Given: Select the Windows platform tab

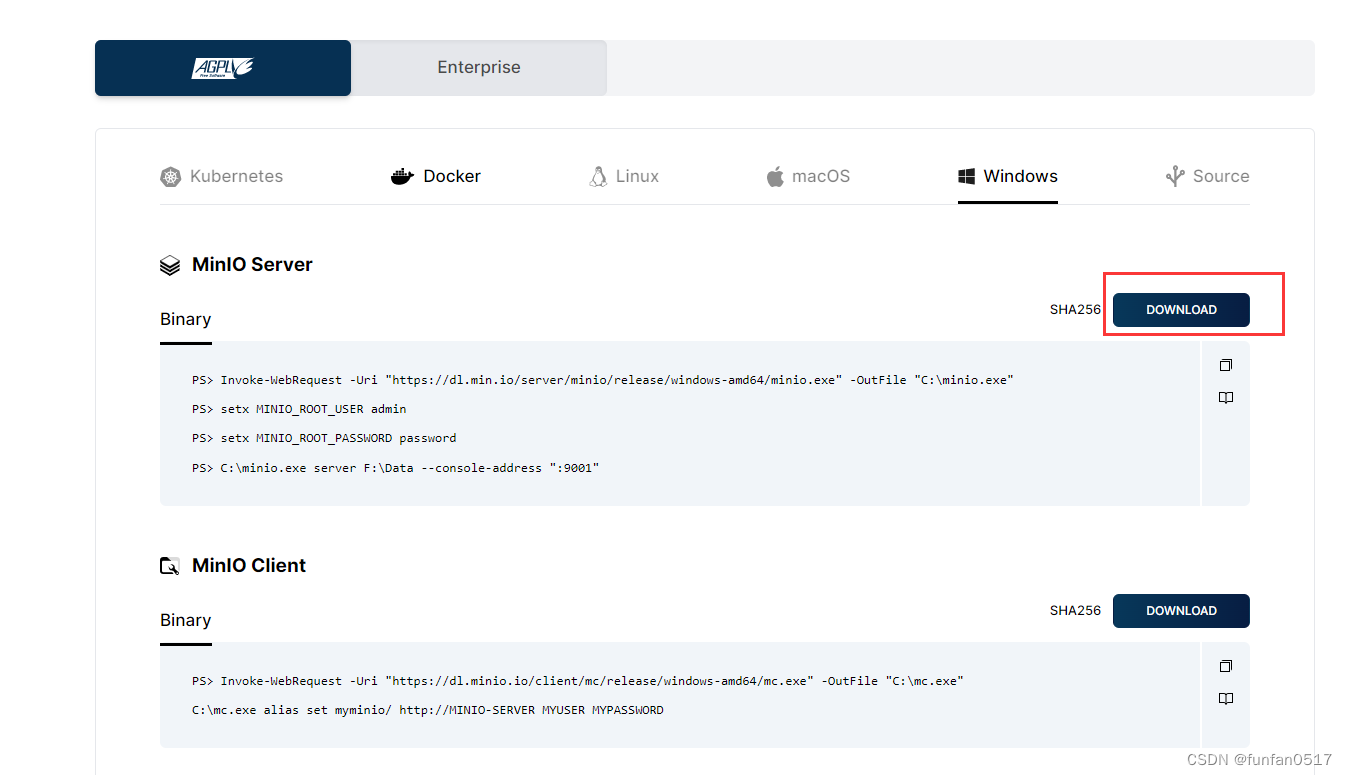Looking at the screenshot, I should pyautogui.click(x=1008, y=177).
